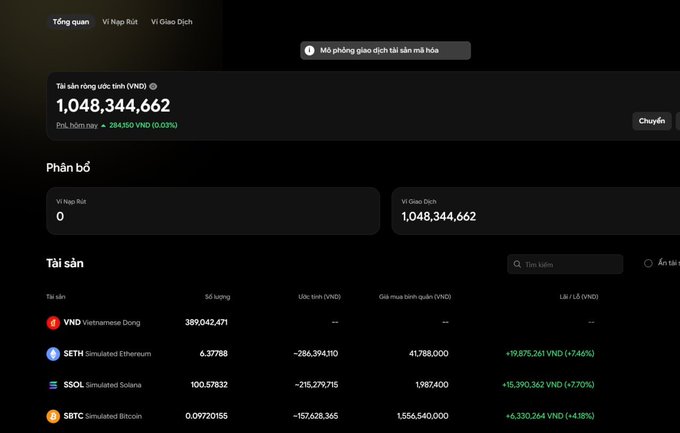The height and width of the screenshot is (433, 680).
Task: Select the 'Lãi / Lỗ (VND)' column header
Action: click(x=579, y=297)
